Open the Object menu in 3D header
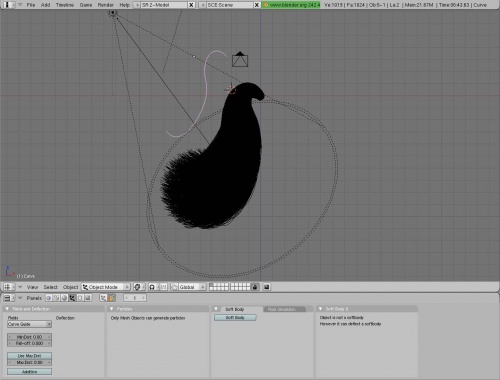The image size is (500, 380). click(x=70, y=287)
